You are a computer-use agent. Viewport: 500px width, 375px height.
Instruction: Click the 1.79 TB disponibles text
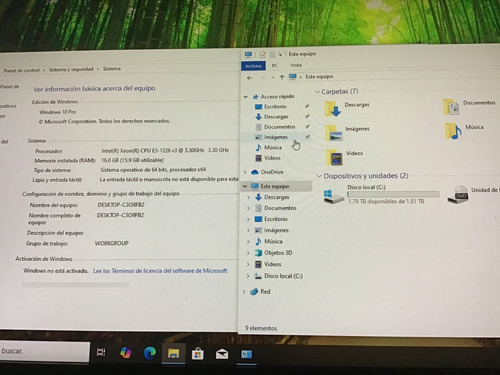(x=386, y=201)
